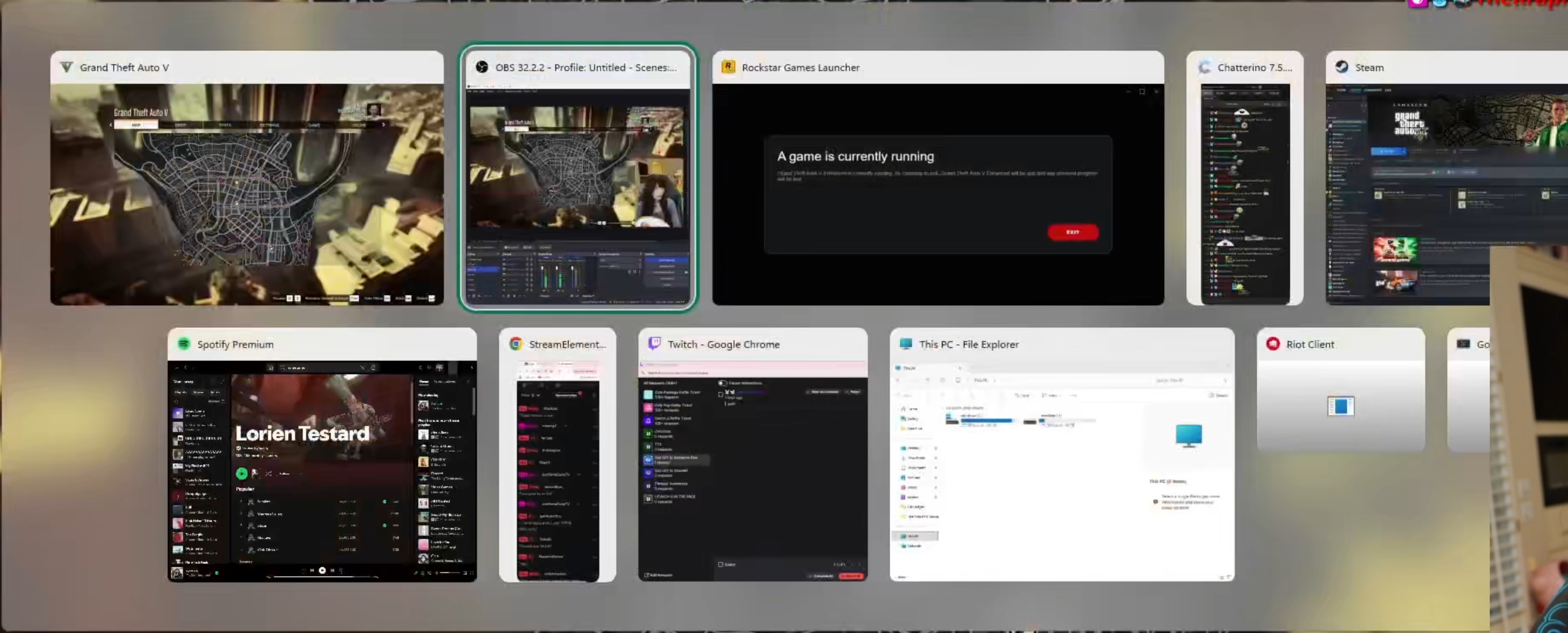Click the Chrome icon beside StreamElements
Viewport: 1568px width, 633px height.
coord(516,344)
